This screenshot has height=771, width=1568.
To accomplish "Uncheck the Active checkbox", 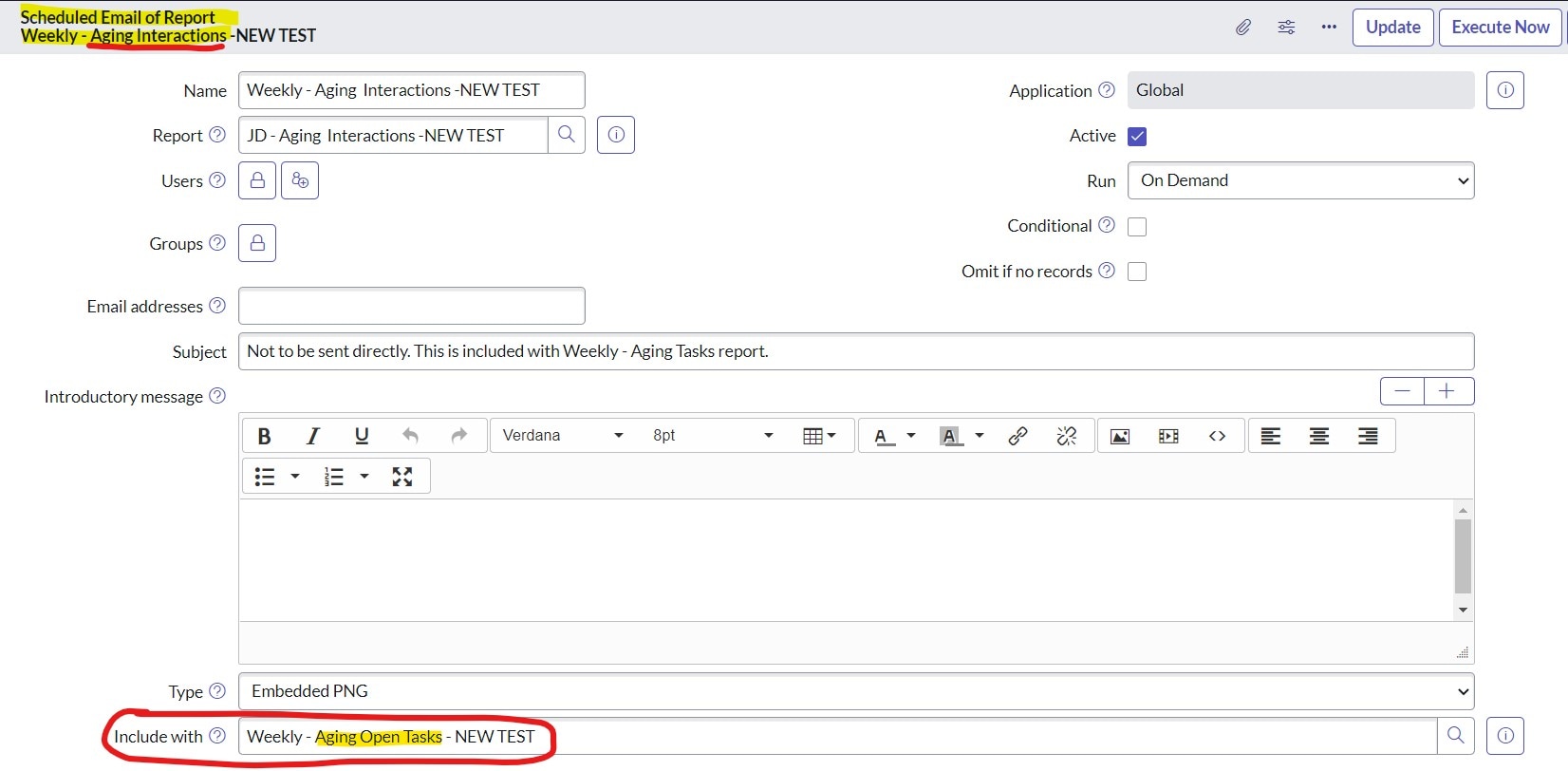I will (x=1137, y=137).
